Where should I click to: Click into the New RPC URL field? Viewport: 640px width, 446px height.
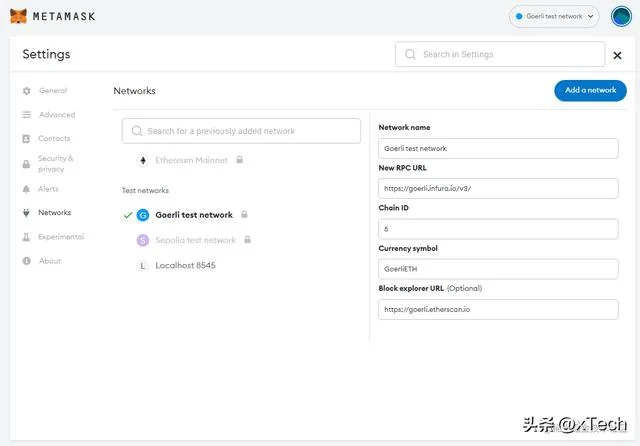pyautogui.click(x=498, y=189)
